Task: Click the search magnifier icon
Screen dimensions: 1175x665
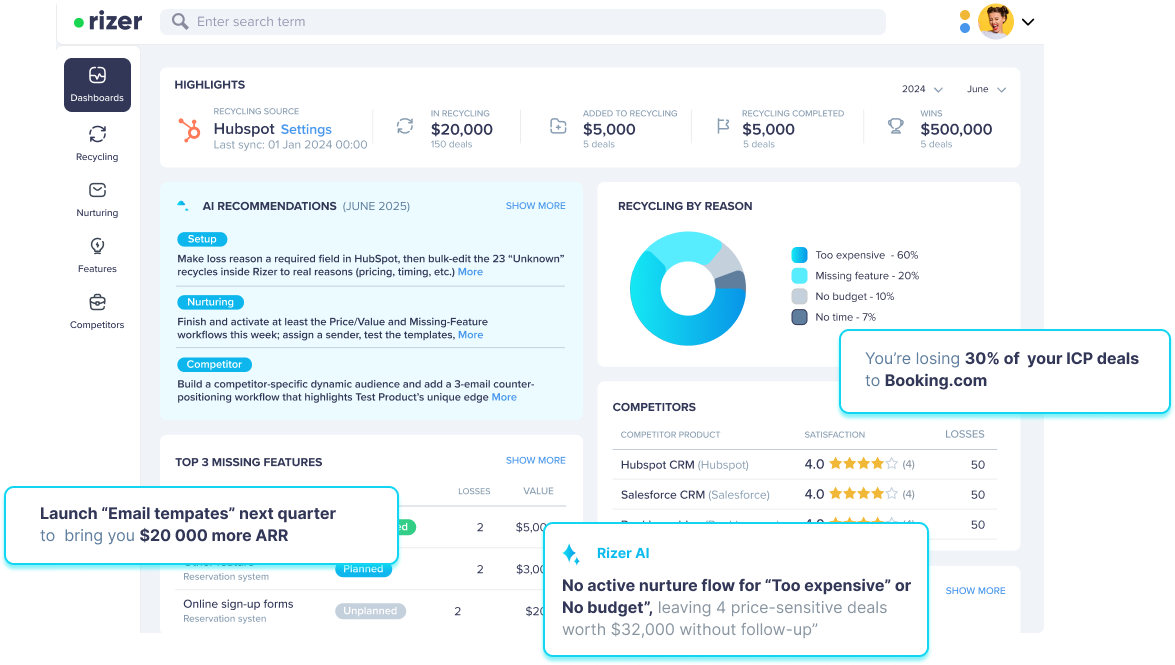Action: pyautogui.click(x=180, y=22)
